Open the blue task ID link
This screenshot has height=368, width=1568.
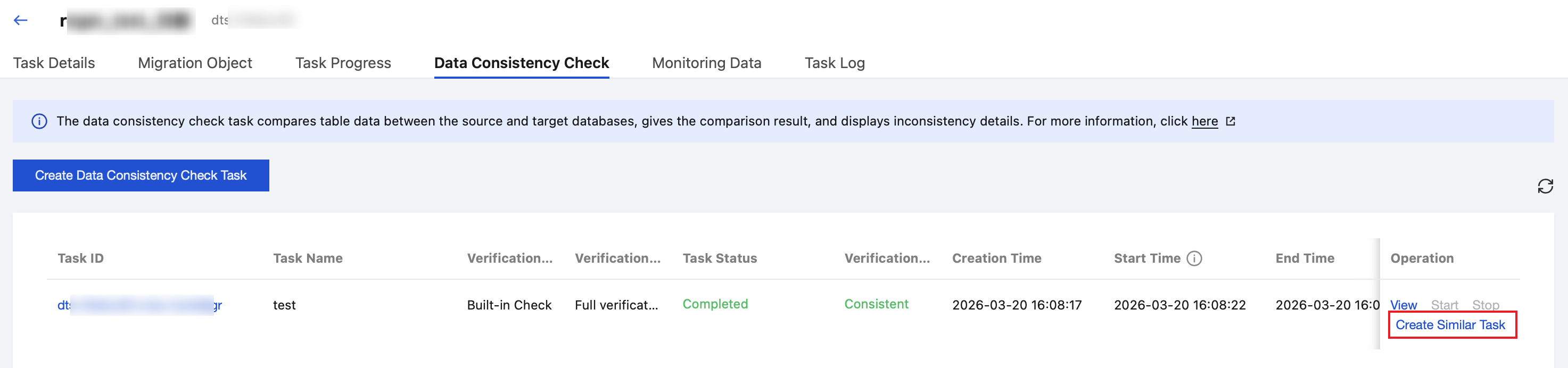pyautogui.click(x=139, y=305)
